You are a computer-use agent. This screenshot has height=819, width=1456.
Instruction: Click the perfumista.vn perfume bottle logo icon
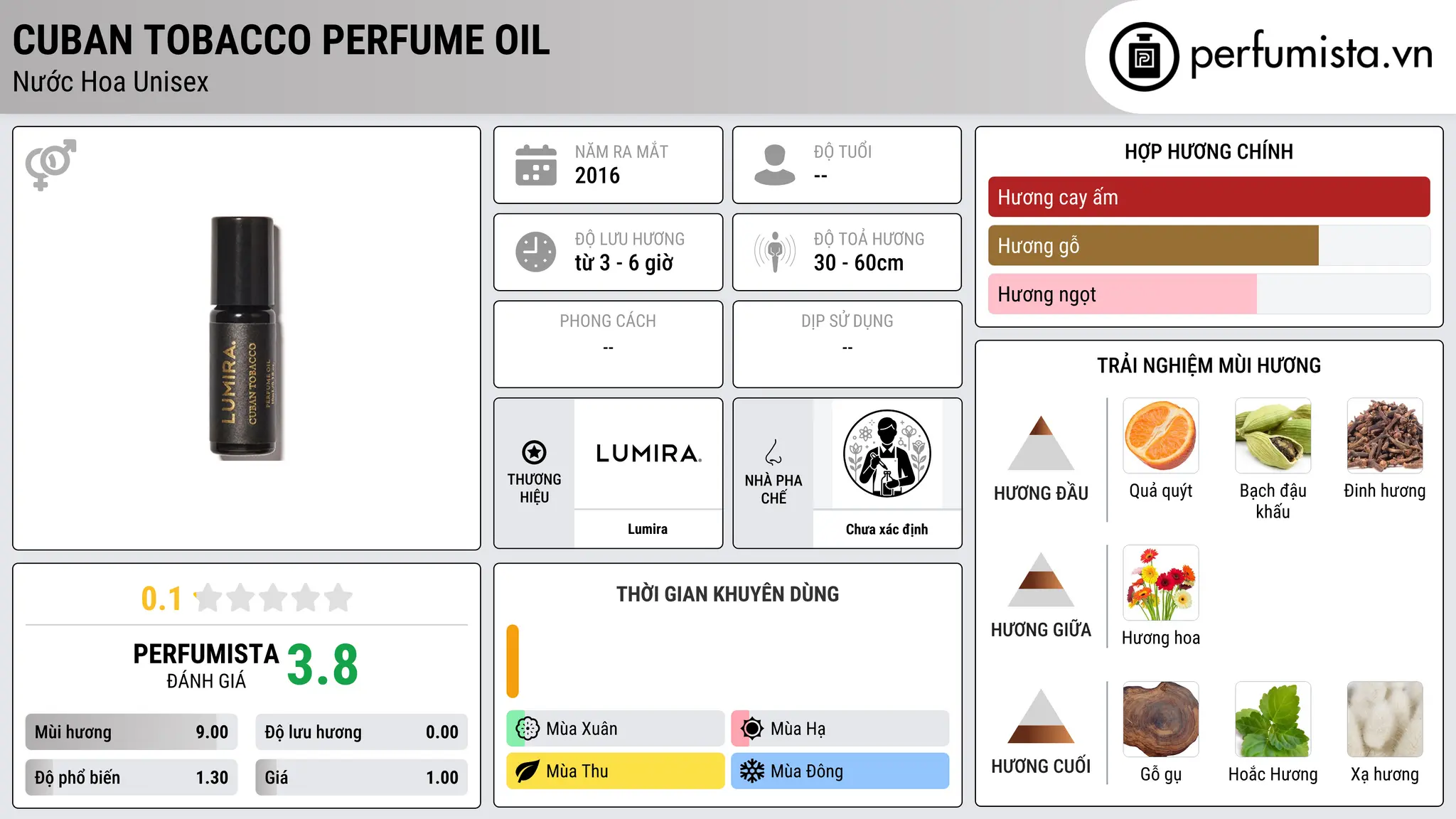[x=1144, y=57]
